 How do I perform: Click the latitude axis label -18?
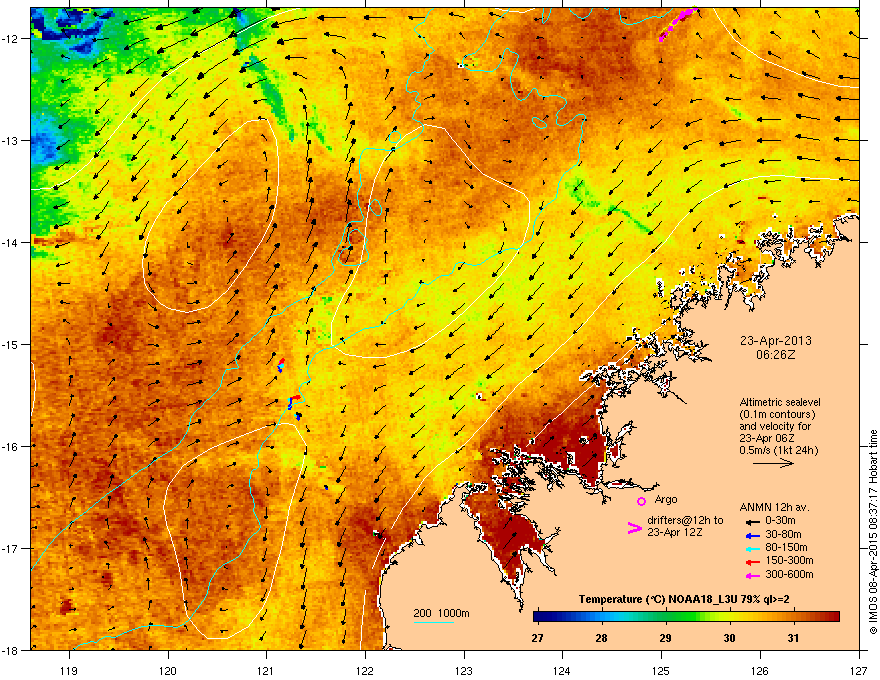click(10, 650)
